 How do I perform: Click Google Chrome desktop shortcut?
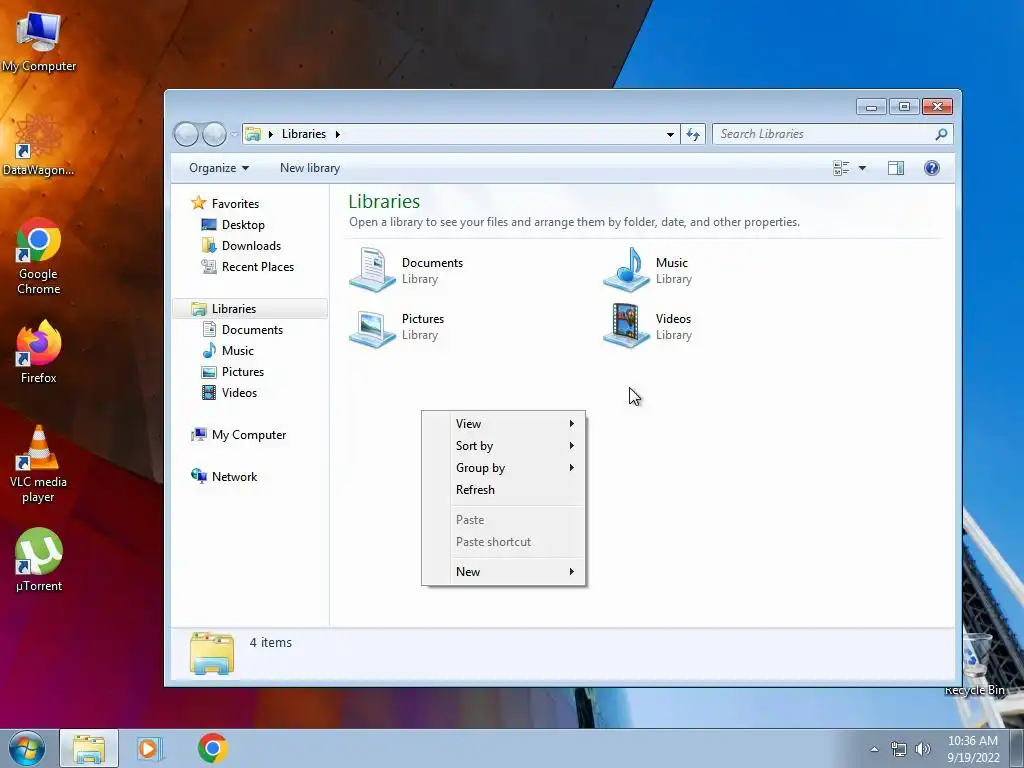click(x=38, y=256)
